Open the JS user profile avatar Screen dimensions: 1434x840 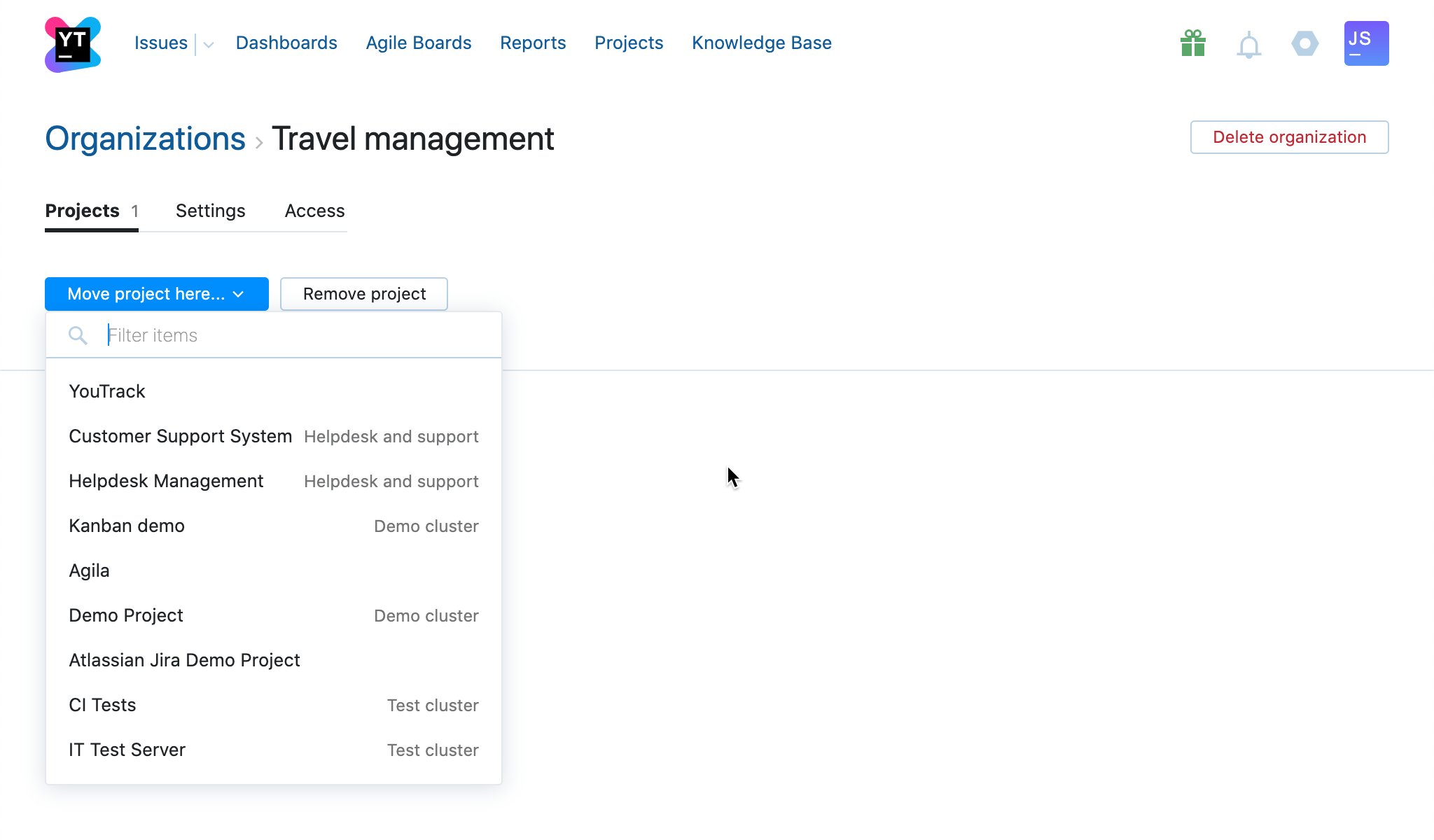coord(1365,43)
